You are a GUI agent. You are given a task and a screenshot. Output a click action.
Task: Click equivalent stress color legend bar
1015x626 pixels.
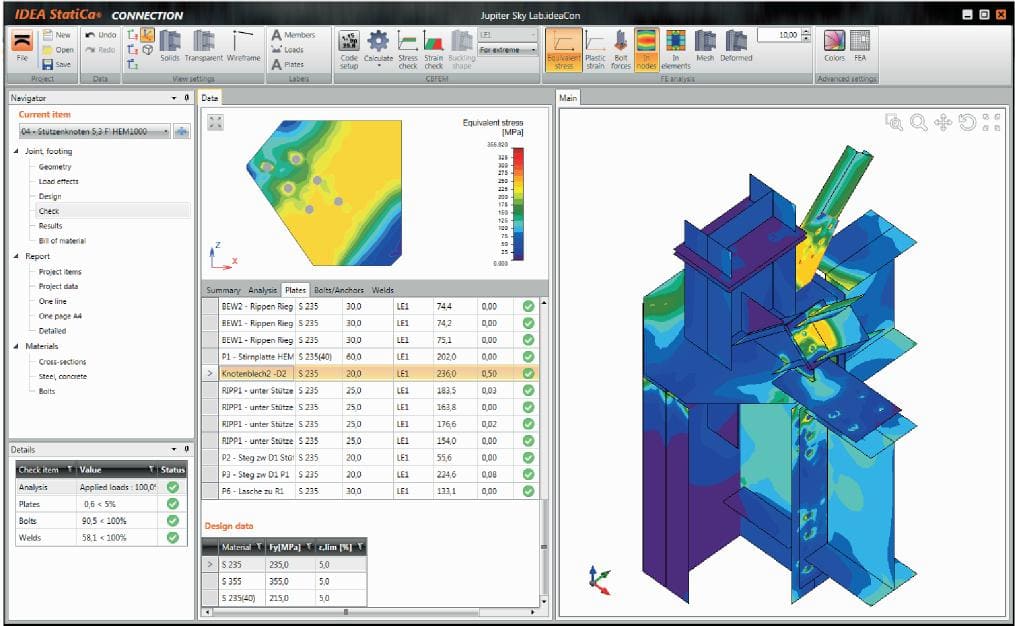pyautogui.click(x=519, y=205)
